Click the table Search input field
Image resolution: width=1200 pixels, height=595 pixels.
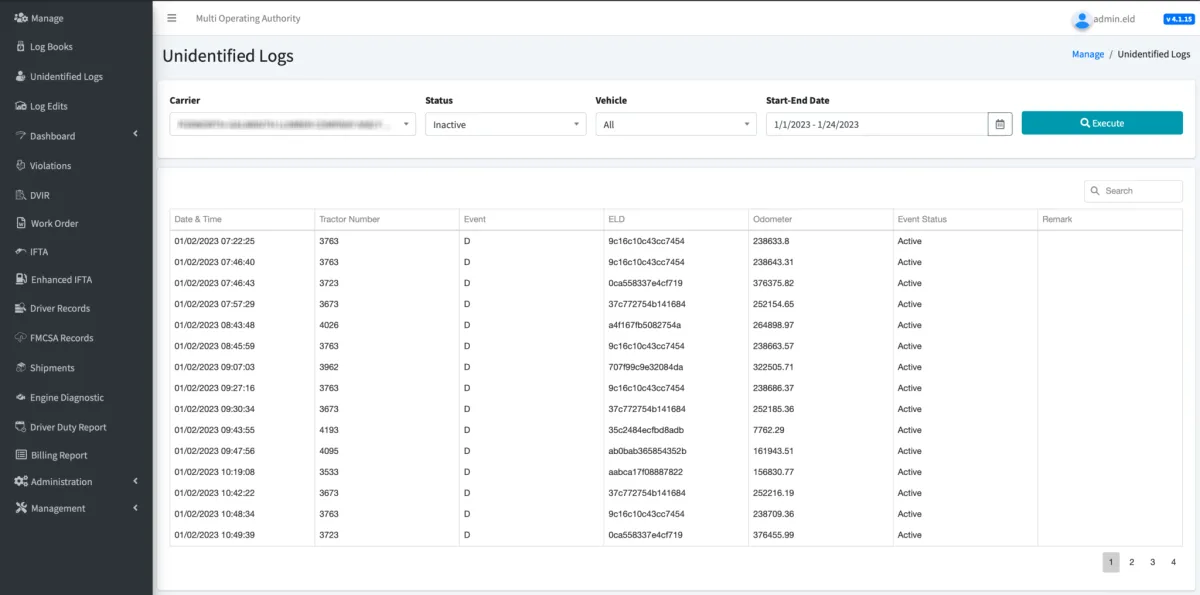click(x=1141, y=191)
